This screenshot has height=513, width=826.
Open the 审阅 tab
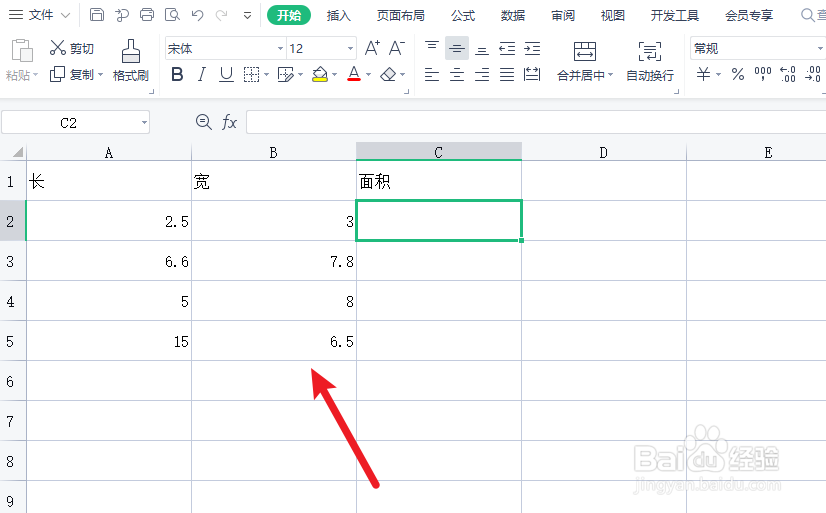563,15
